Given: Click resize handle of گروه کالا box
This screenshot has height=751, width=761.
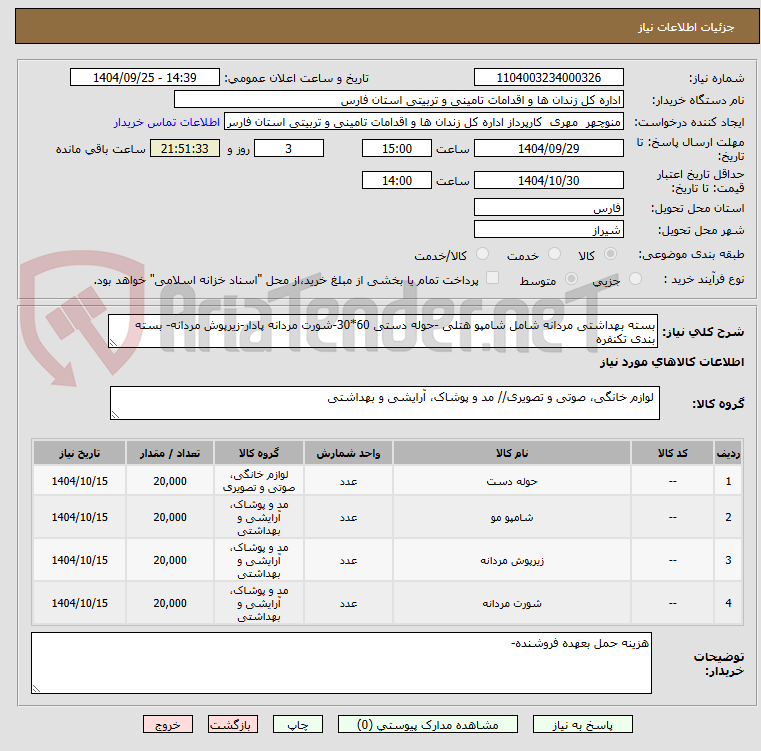Looking at the screenshot, I should (115, 415).
